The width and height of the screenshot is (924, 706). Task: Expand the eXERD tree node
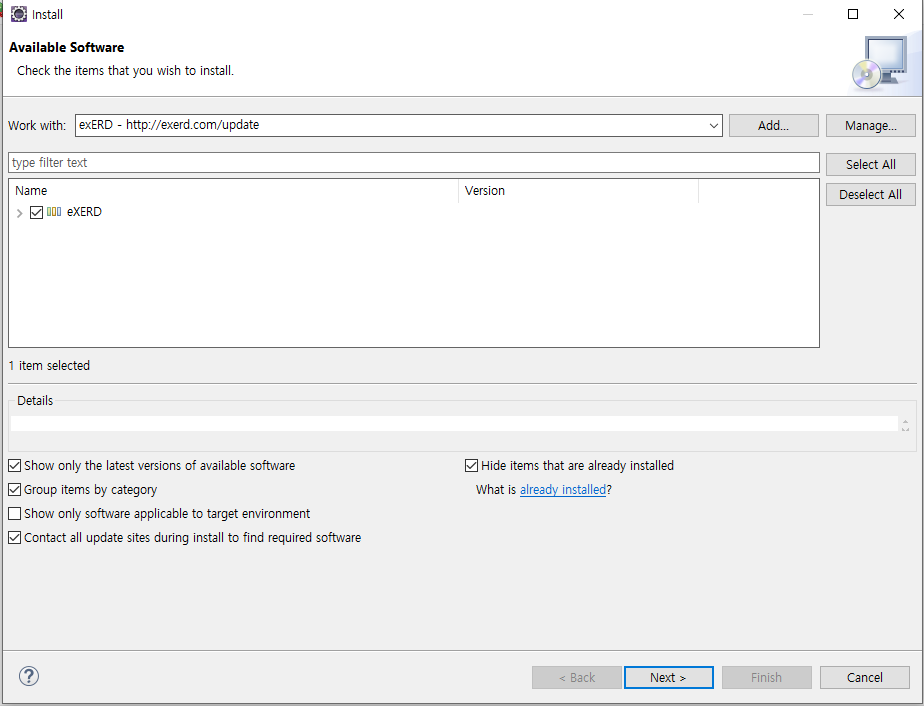(19, 213)
